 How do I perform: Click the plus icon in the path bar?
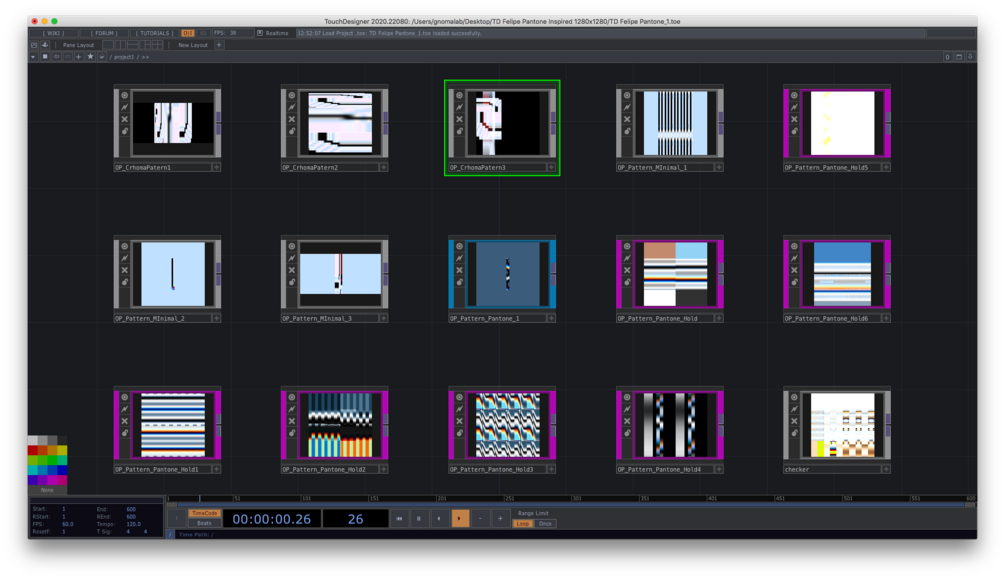coord(79,56)
